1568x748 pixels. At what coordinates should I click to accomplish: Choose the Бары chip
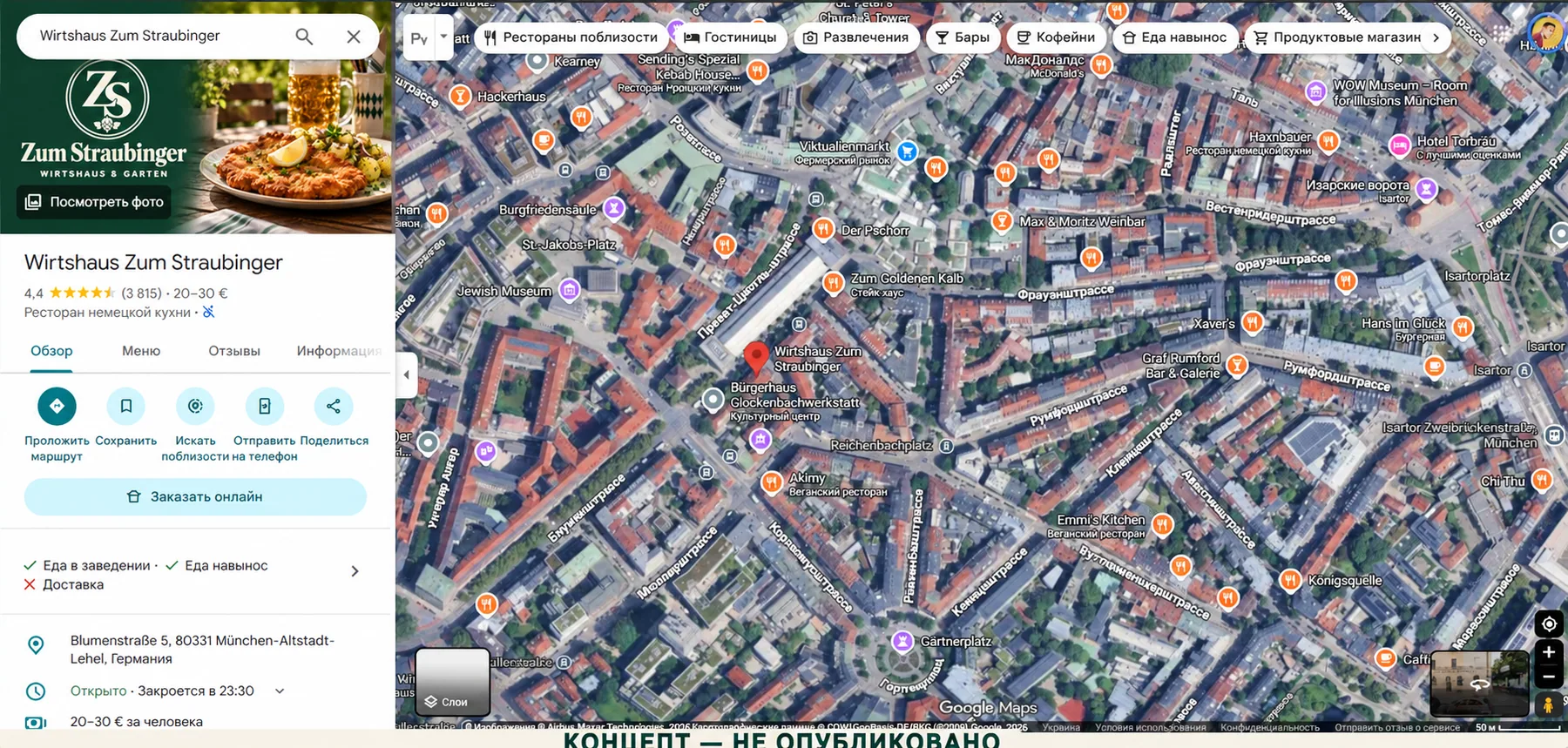point(963,37)
